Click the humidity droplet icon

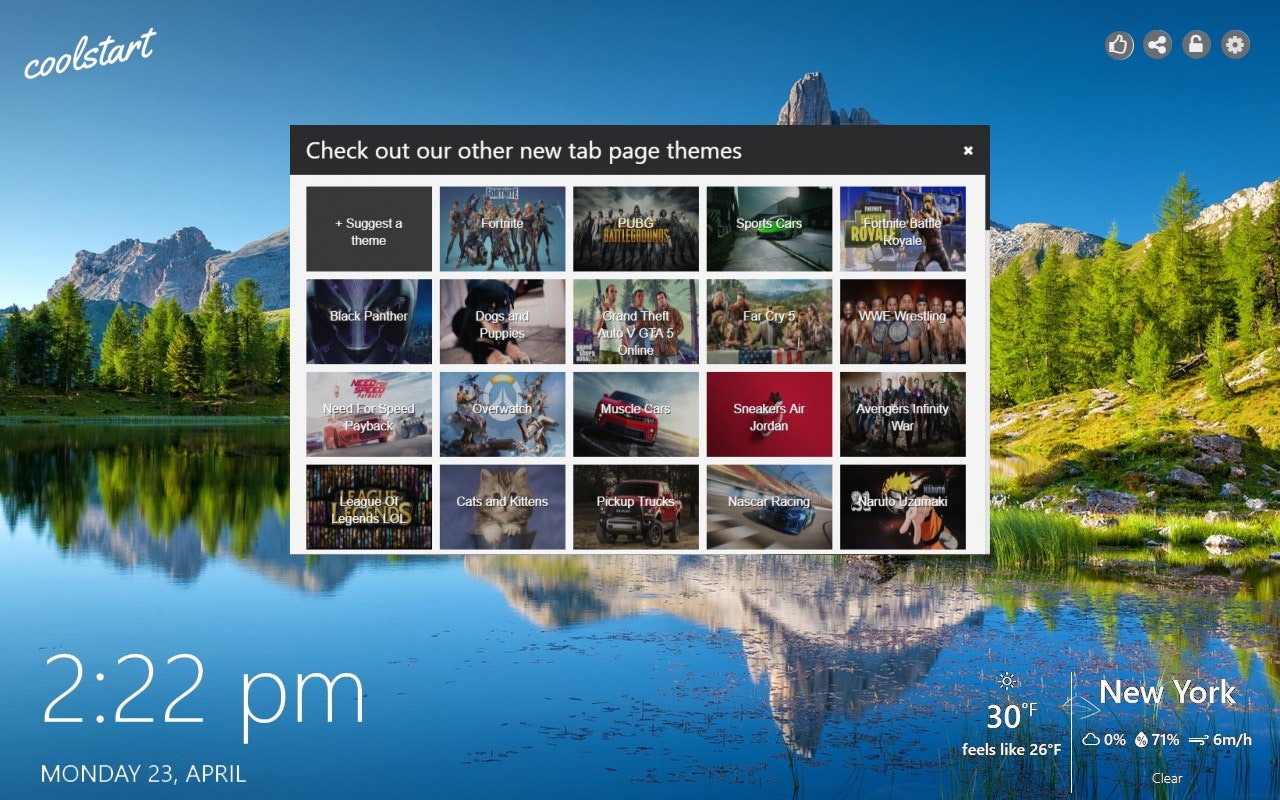(x=1141, y=740)
